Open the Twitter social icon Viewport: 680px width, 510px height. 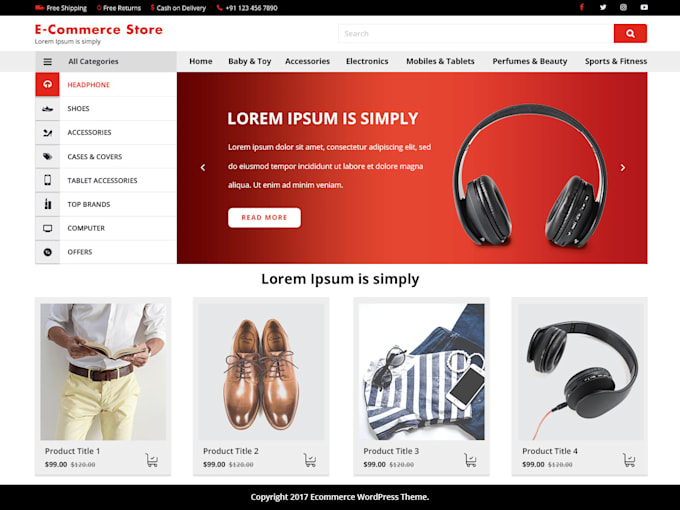click(603, 7)
